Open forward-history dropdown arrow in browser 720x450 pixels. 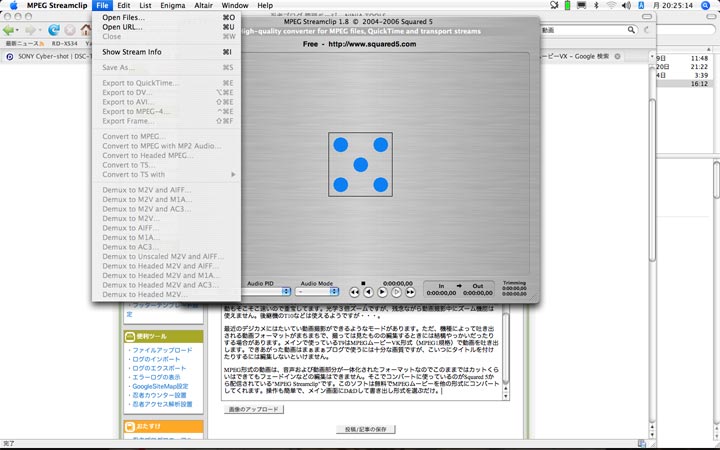click(x=39, y=31)
